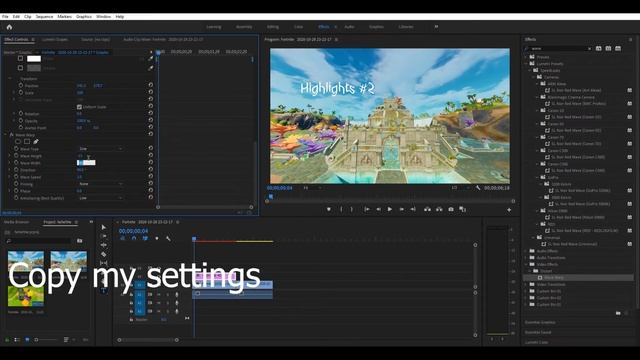Screen dimensions: 640x360
Task: Open the Wave Type dropdown
Action: (100, 149)
